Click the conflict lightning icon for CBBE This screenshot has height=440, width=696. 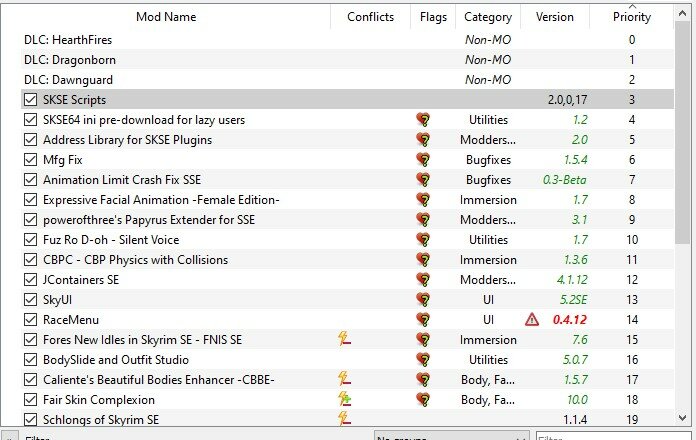click(344, 379)
